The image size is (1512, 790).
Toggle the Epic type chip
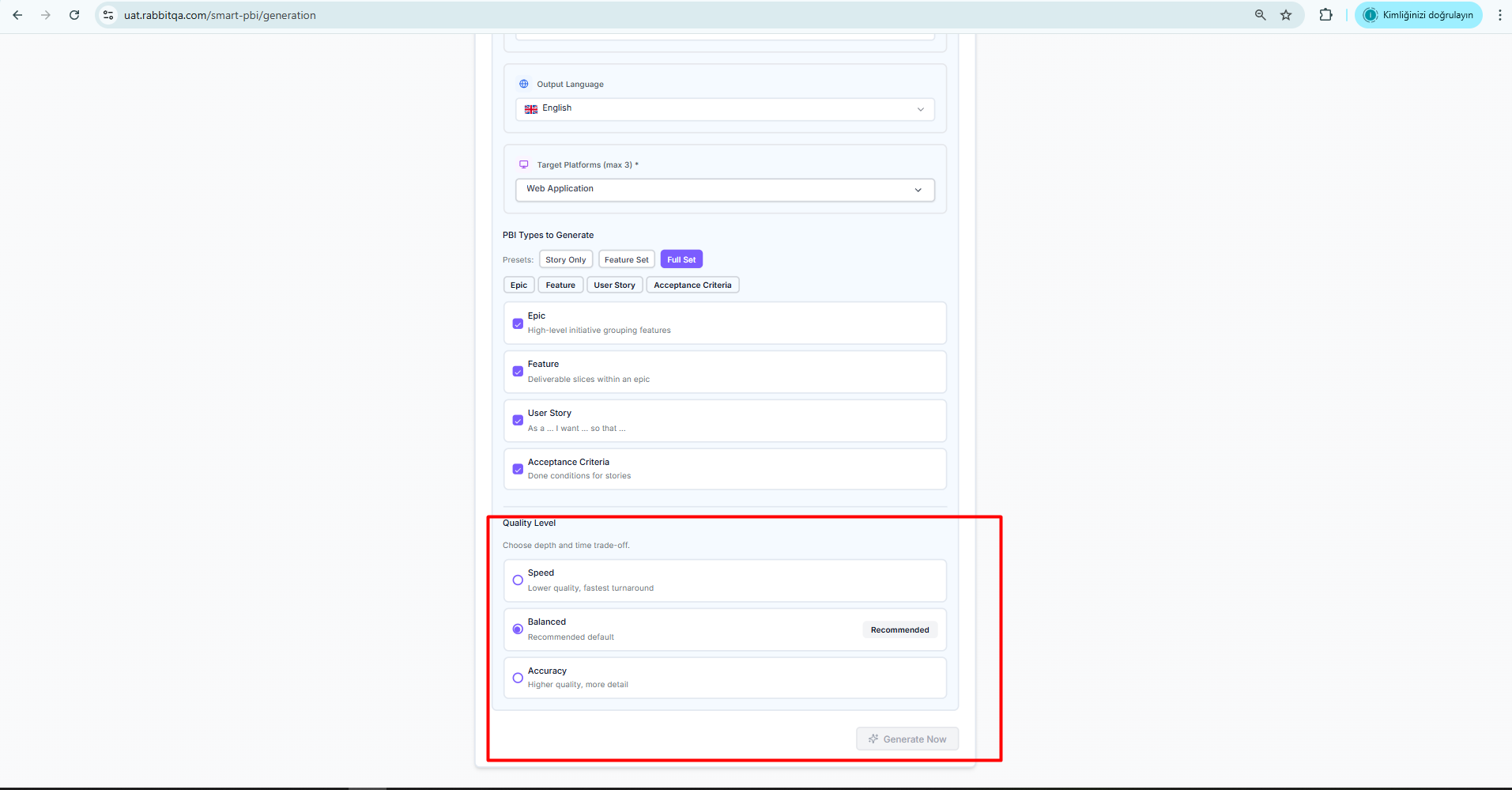pyautogui.click(x=518, y=285)
